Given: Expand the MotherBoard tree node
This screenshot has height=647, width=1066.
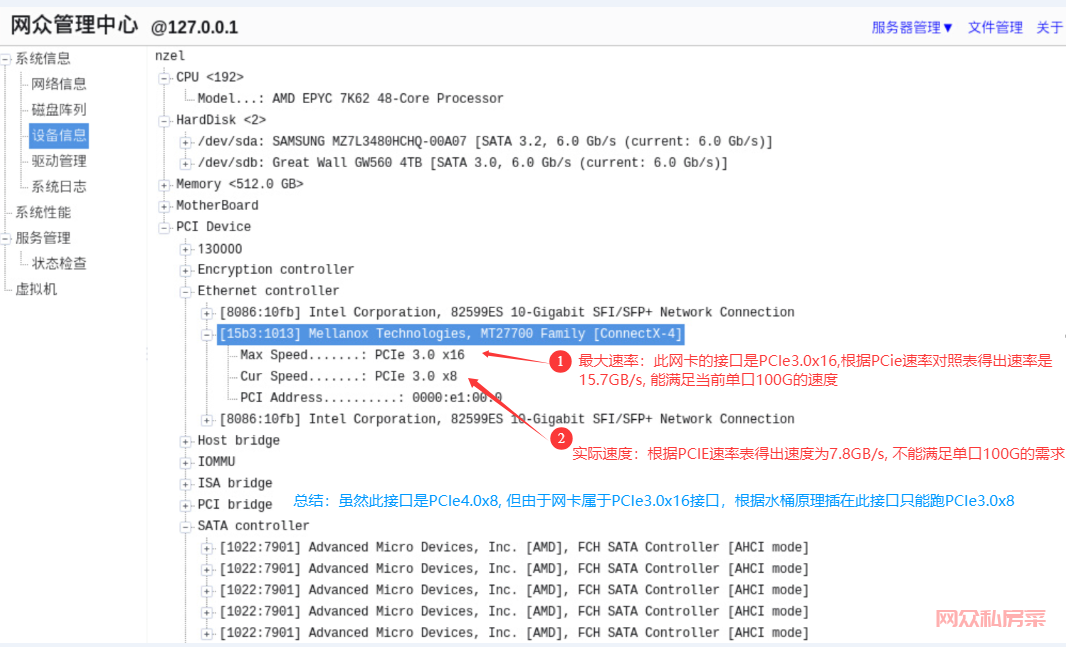Looking at the screenshot, I should click(x=165, y=206).
